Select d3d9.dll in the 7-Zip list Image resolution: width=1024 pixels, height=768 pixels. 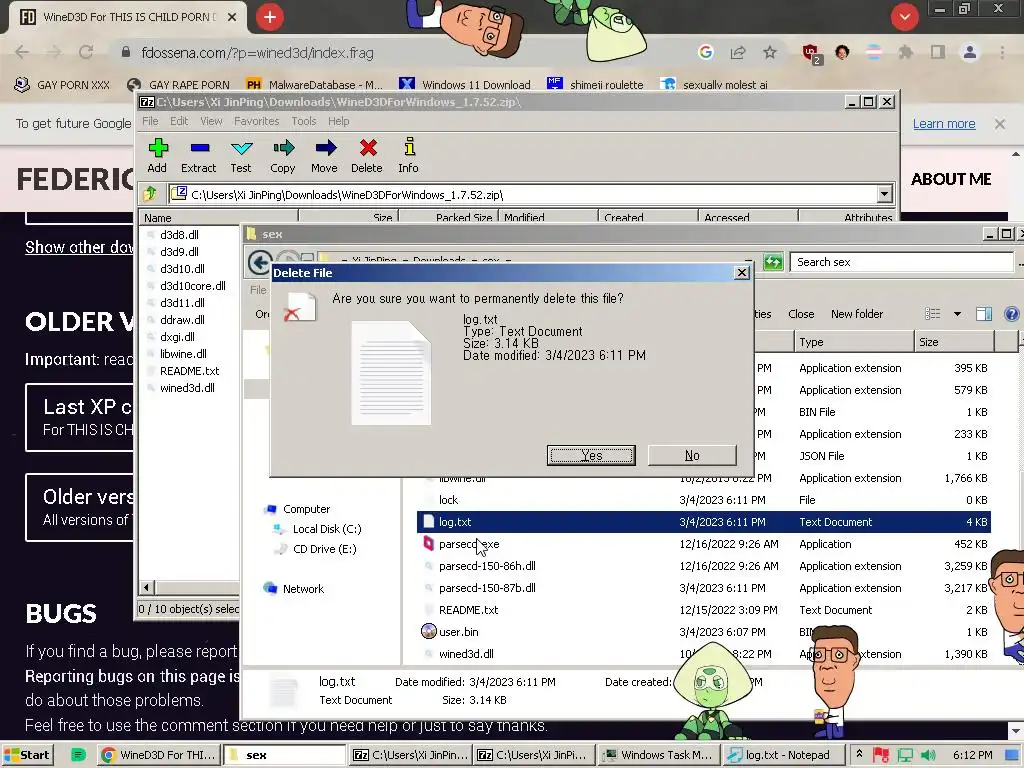coord(179,251)
